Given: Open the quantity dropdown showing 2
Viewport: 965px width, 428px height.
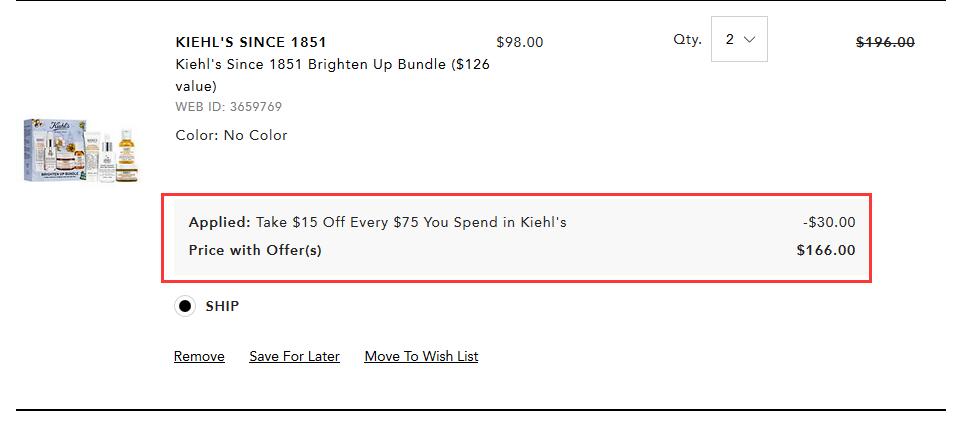Looking at the screenshot, I should (x=739, y=39).
